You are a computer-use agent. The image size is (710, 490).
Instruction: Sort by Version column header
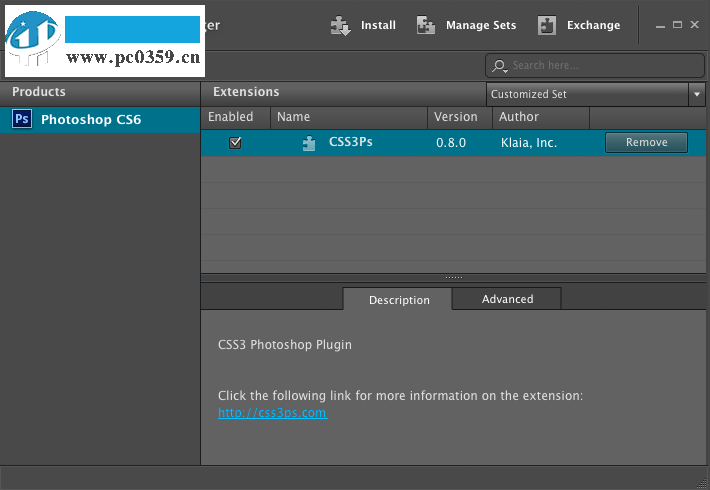460,117
